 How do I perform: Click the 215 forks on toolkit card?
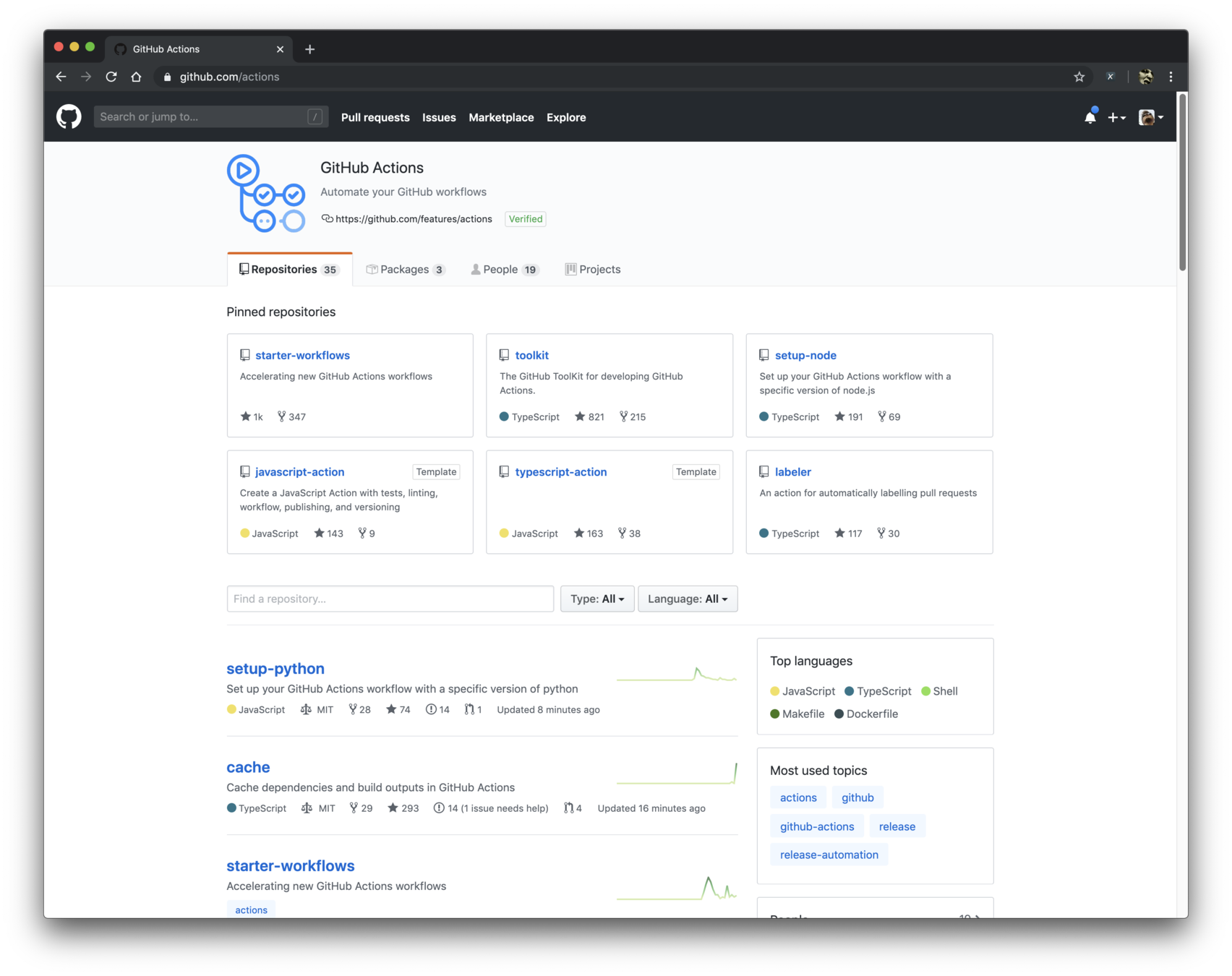coord(633,416)
